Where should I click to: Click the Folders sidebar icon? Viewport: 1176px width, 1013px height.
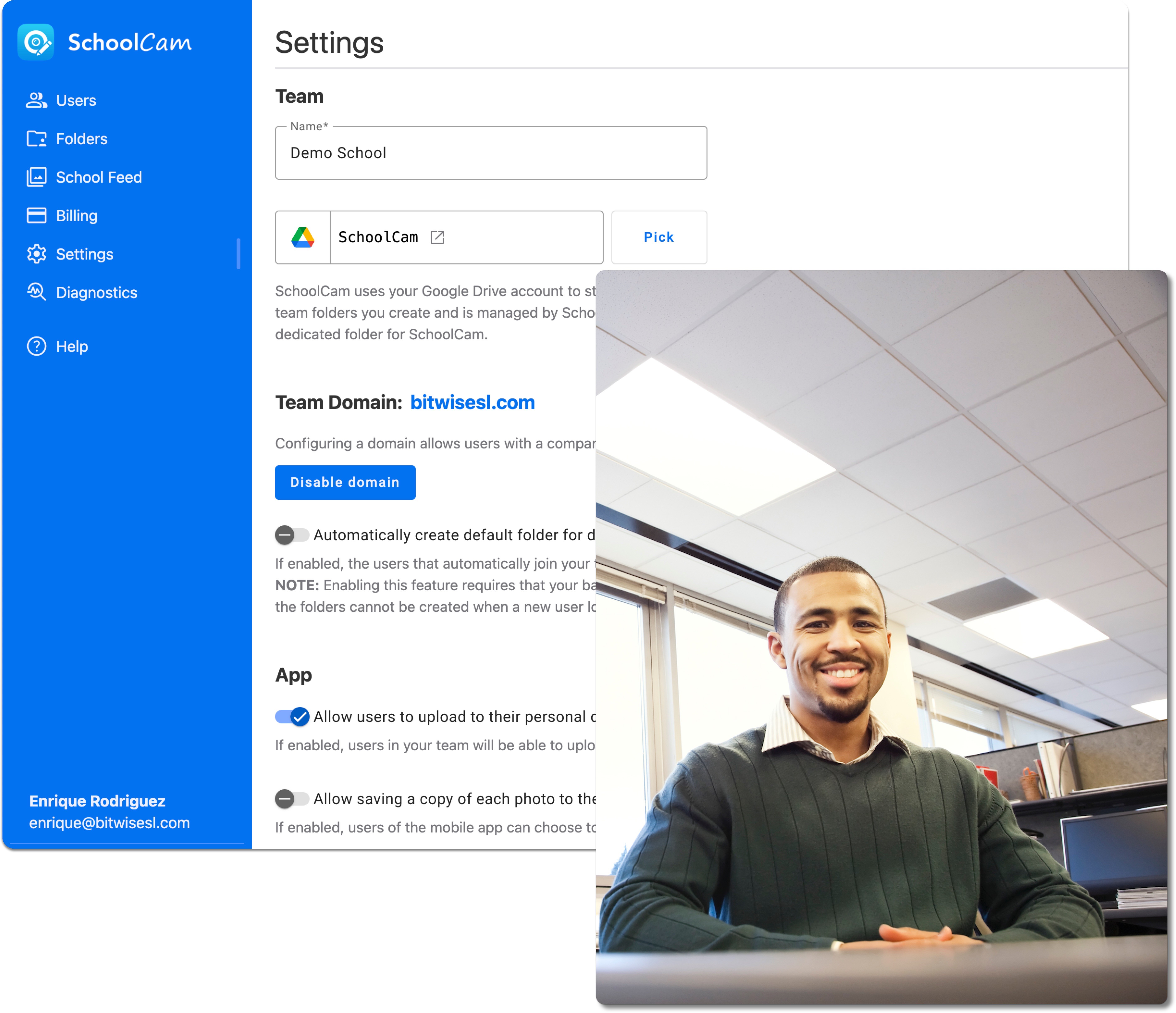(36, 139)
